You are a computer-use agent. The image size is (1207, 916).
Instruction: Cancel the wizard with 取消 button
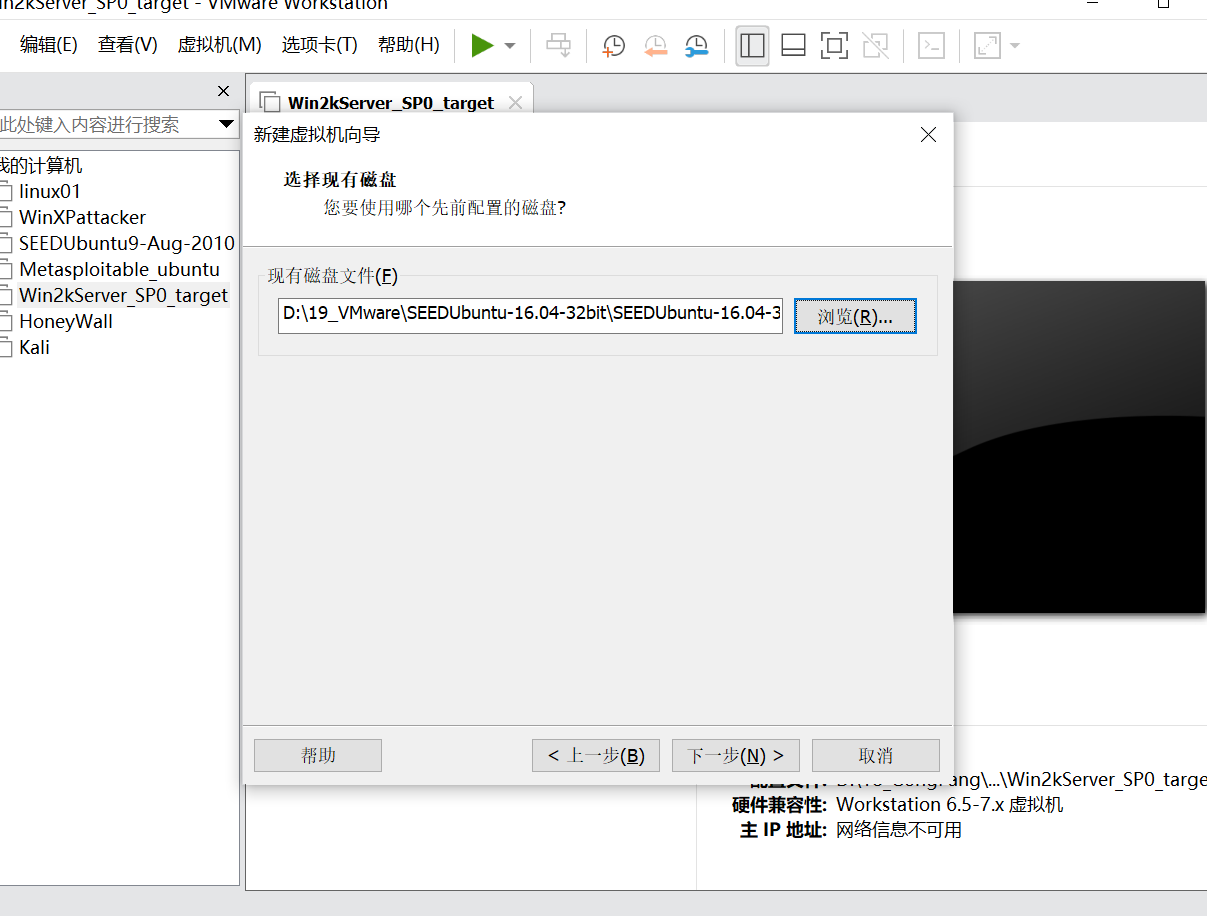tap(876, 755)
